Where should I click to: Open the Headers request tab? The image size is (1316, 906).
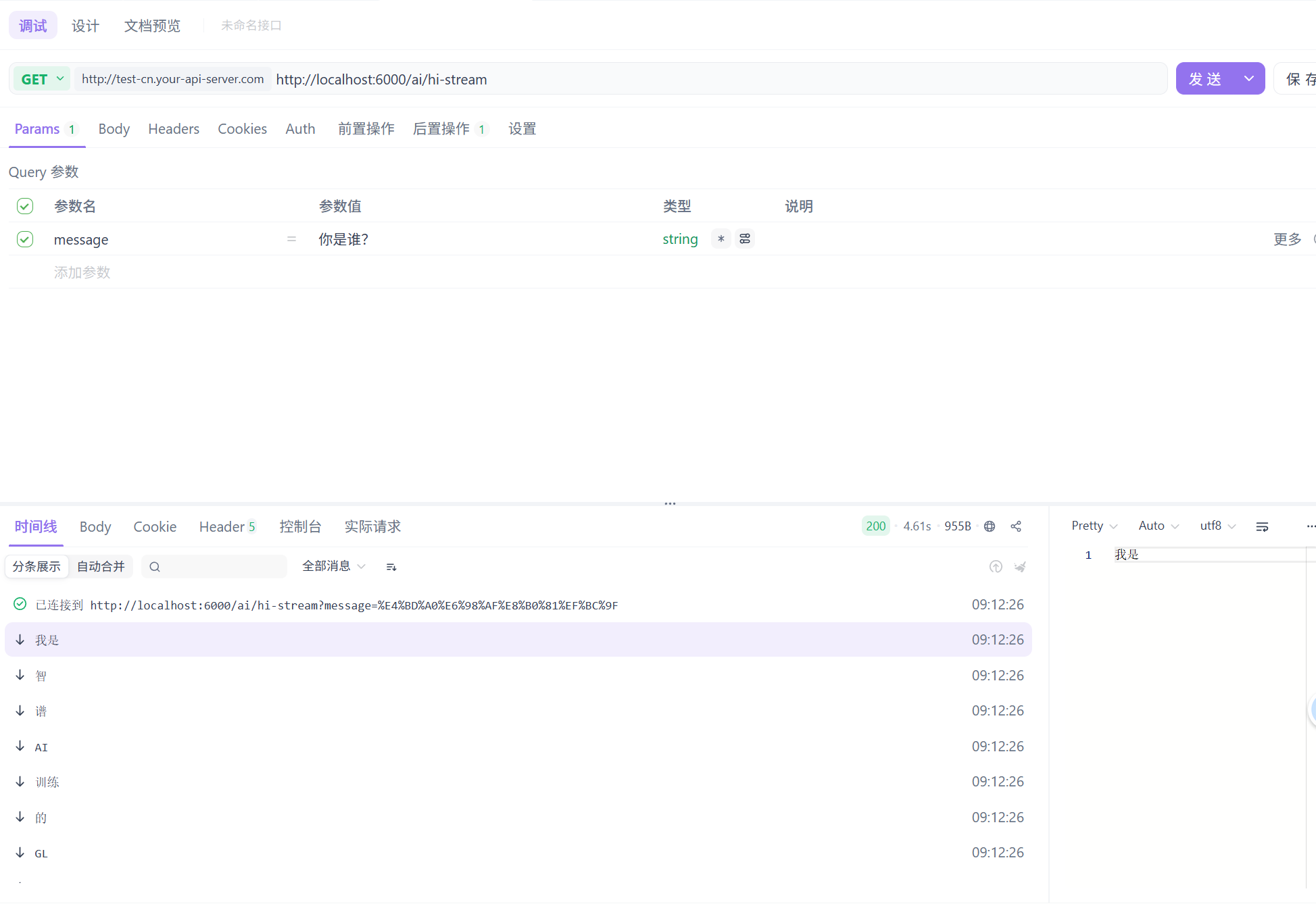tap(174, 129)
